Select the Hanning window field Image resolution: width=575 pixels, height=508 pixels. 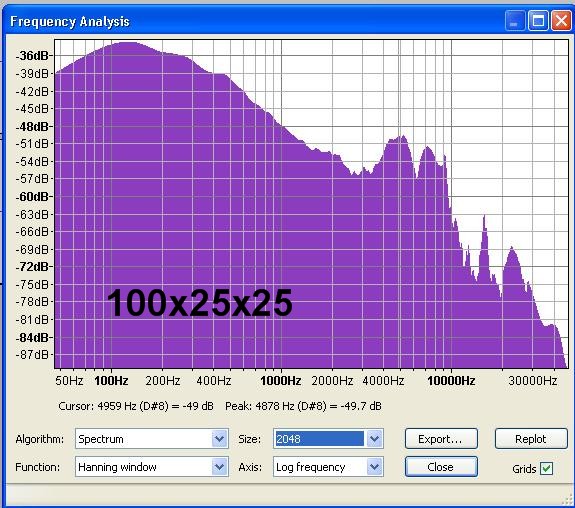pos(144,467)
